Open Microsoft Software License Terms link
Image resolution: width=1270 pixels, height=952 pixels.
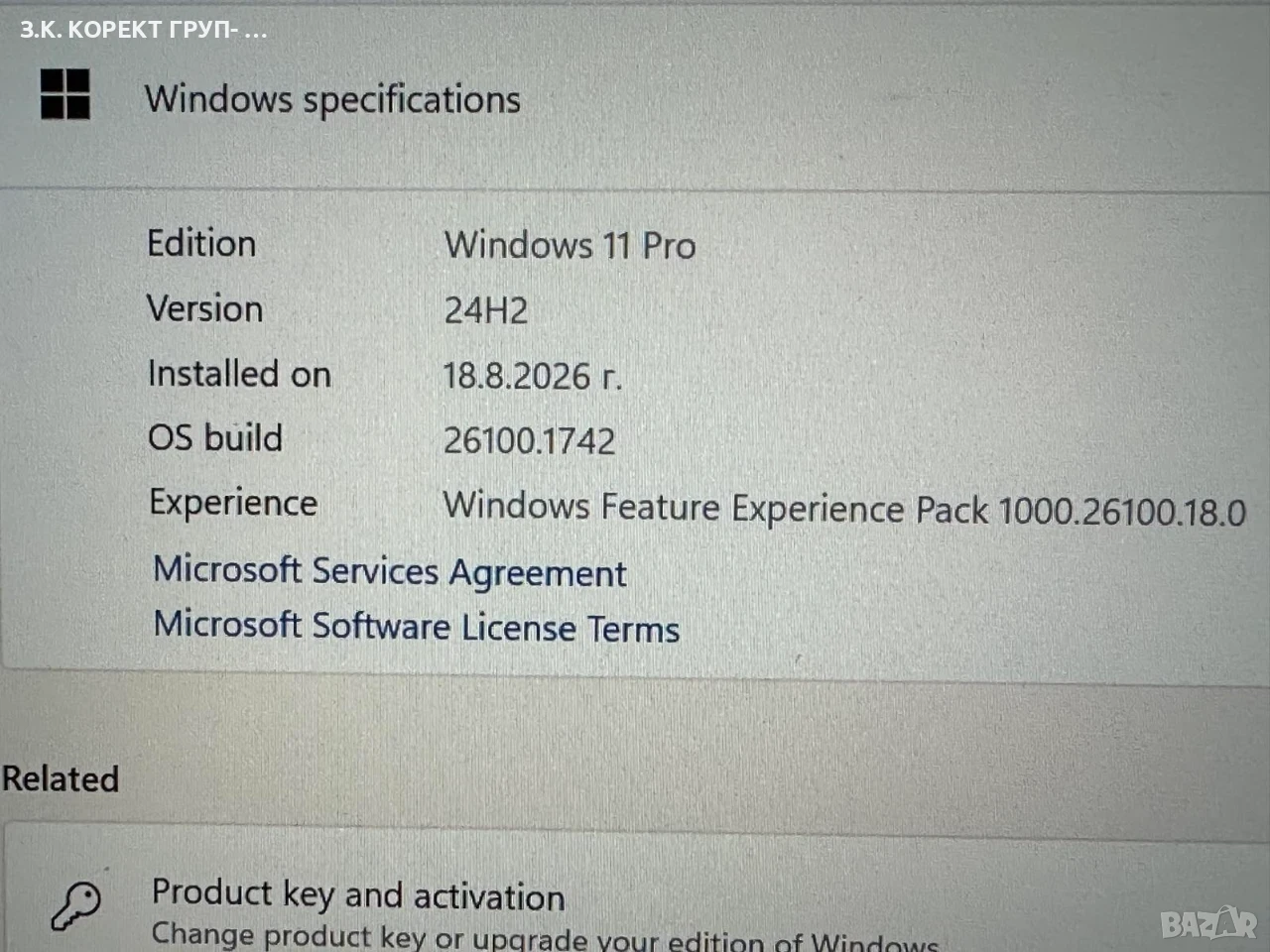(x=417, y=627)
